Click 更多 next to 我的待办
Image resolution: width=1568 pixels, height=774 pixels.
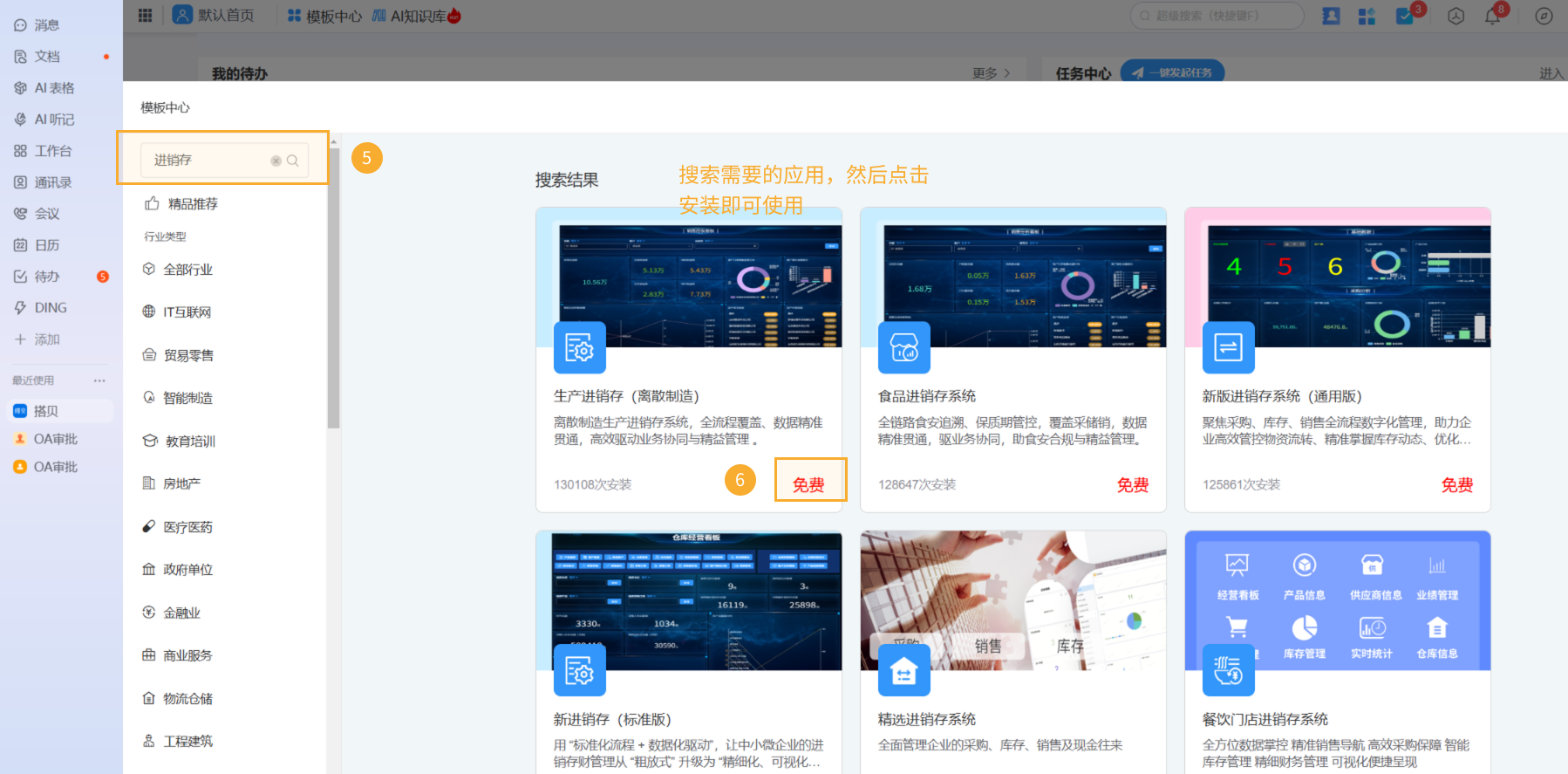(x=992, y=73)
